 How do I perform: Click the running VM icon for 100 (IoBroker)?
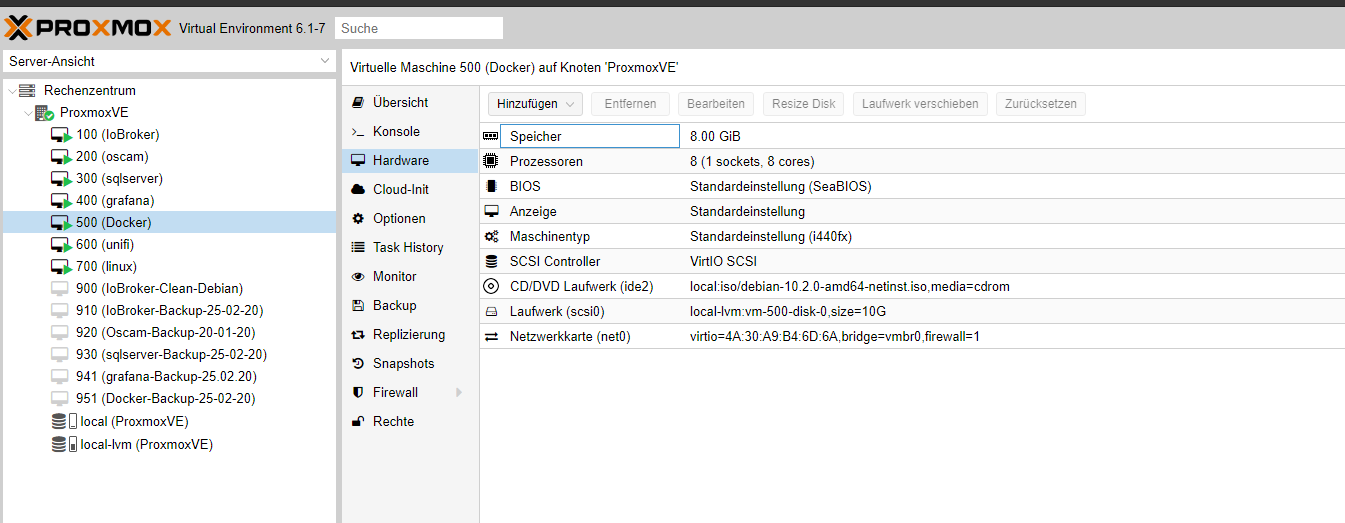tap(62, 135)
